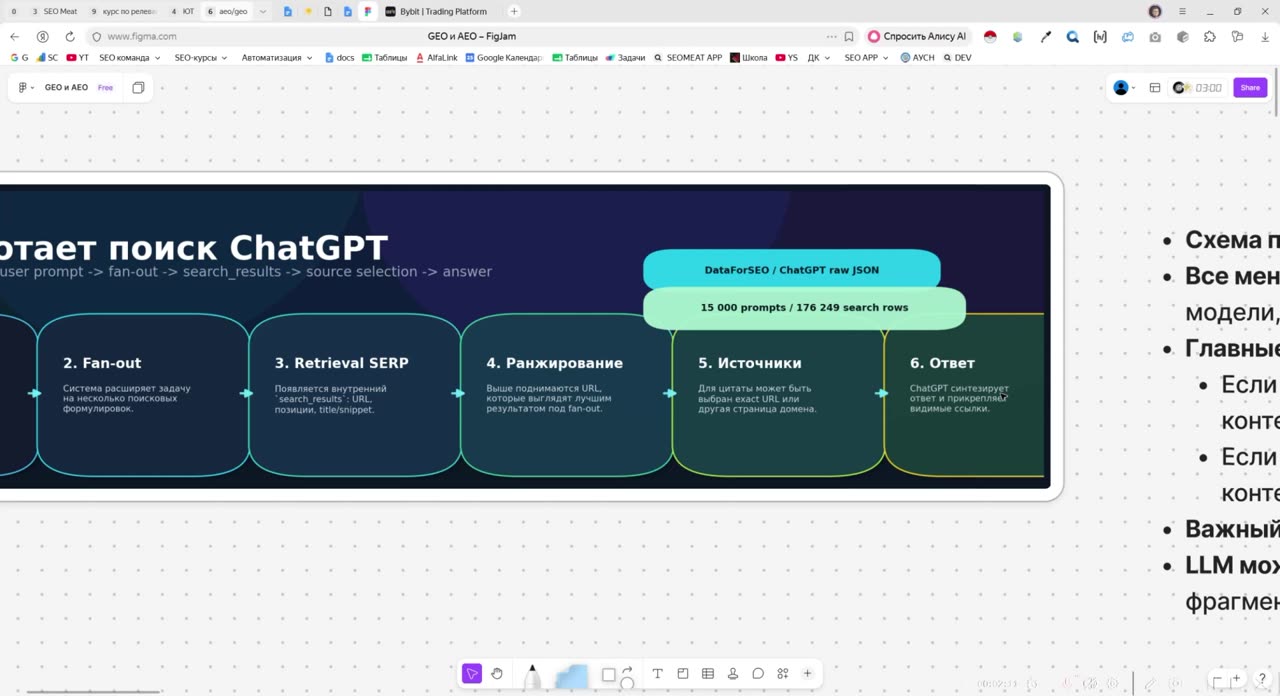Open the DEV bookmark
The image size is (1280, 696).
(957, 58)
